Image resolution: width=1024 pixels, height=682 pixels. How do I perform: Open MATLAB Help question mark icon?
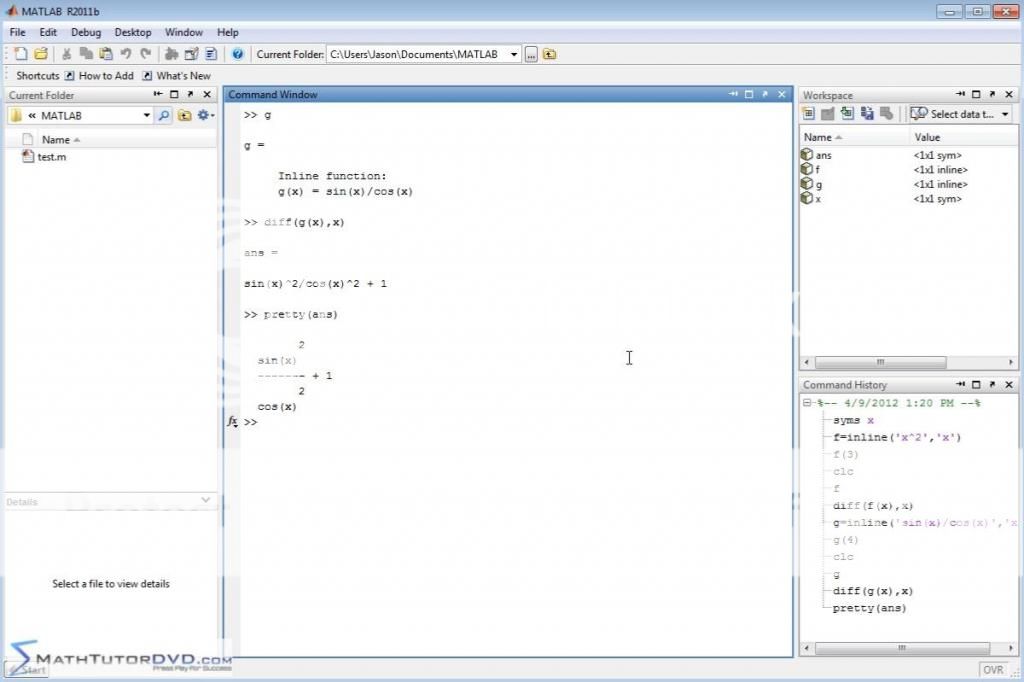pos(238,54)
